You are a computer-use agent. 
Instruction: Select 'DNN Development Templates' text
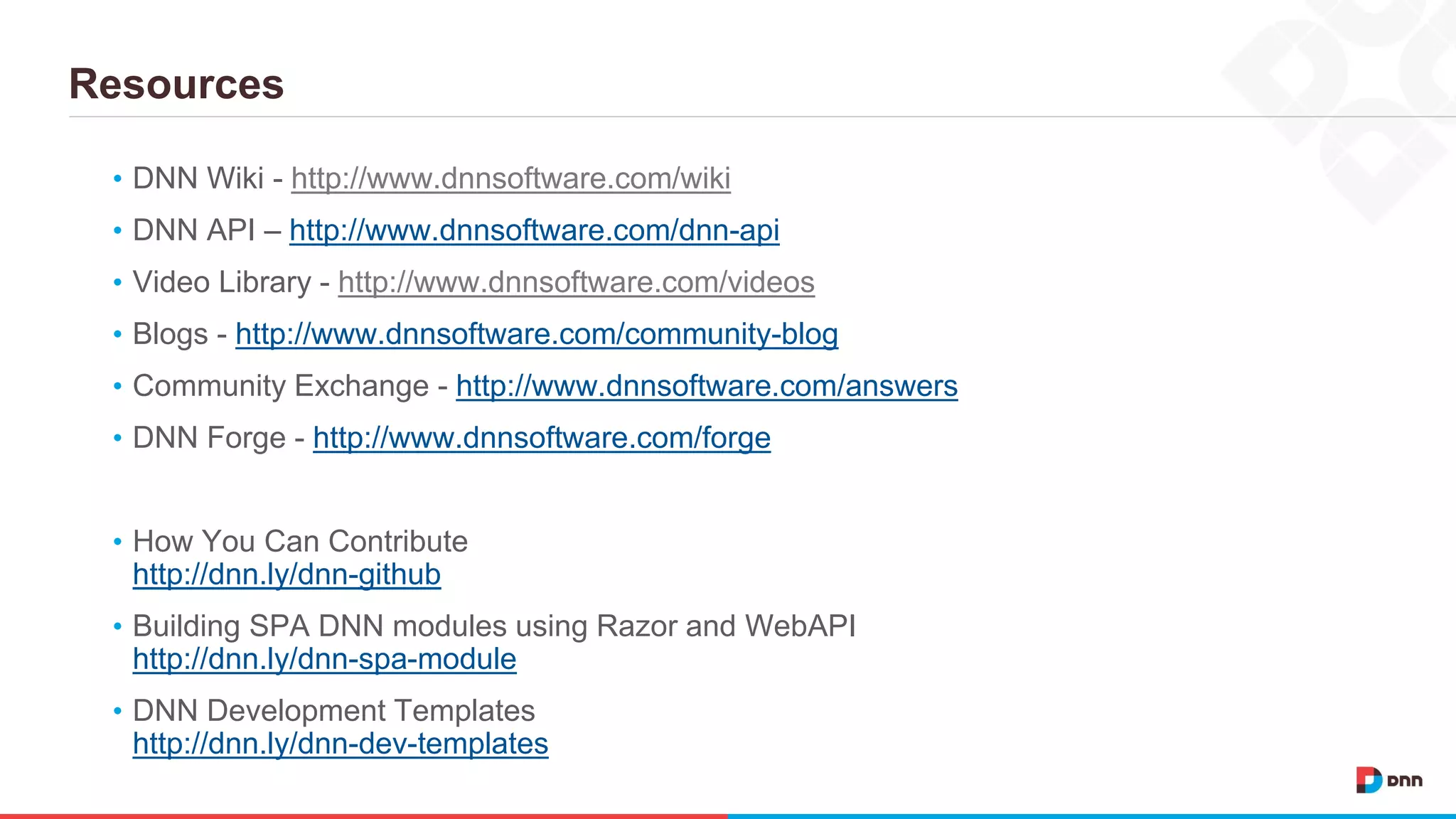334,711
